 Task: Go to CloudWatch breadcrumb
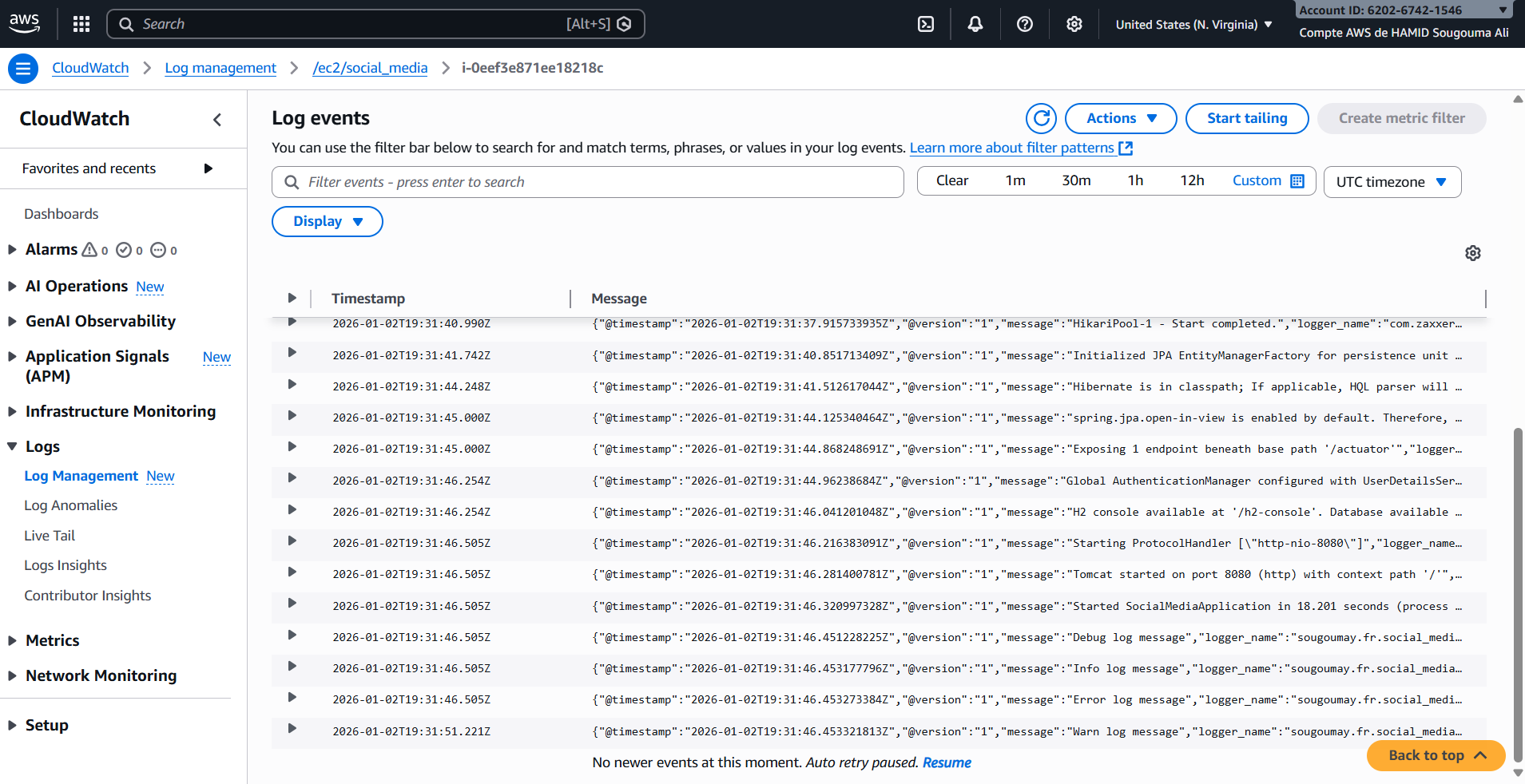coord(90,68)
